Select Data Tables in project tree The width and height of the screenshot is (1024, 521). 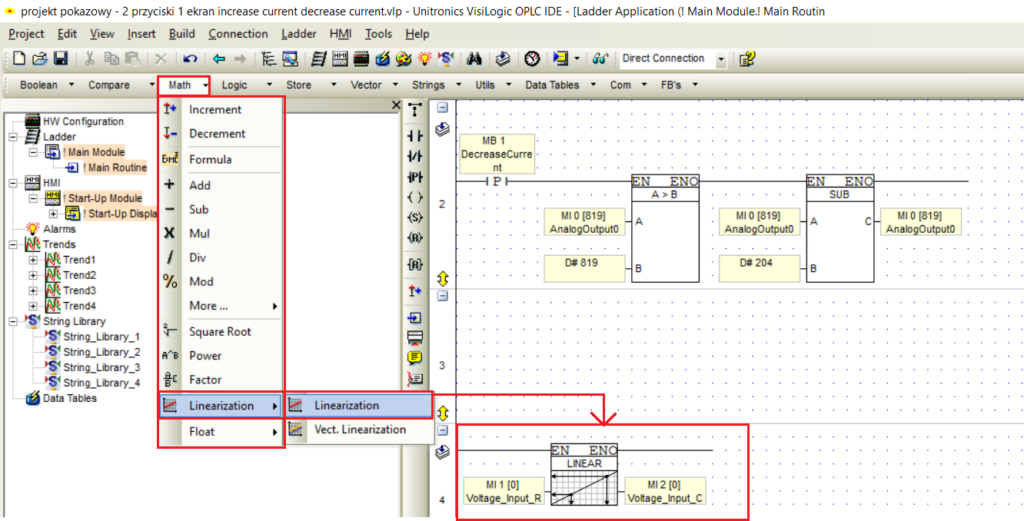[x=69, y=398]
